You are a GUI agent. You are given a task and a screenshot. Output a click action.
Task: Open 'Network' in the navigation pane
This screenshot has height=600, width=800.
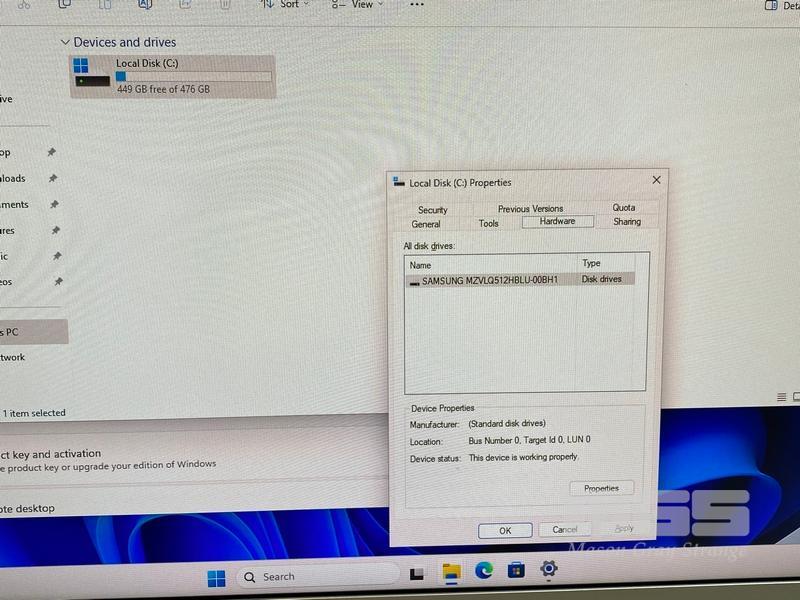[12, 357]
